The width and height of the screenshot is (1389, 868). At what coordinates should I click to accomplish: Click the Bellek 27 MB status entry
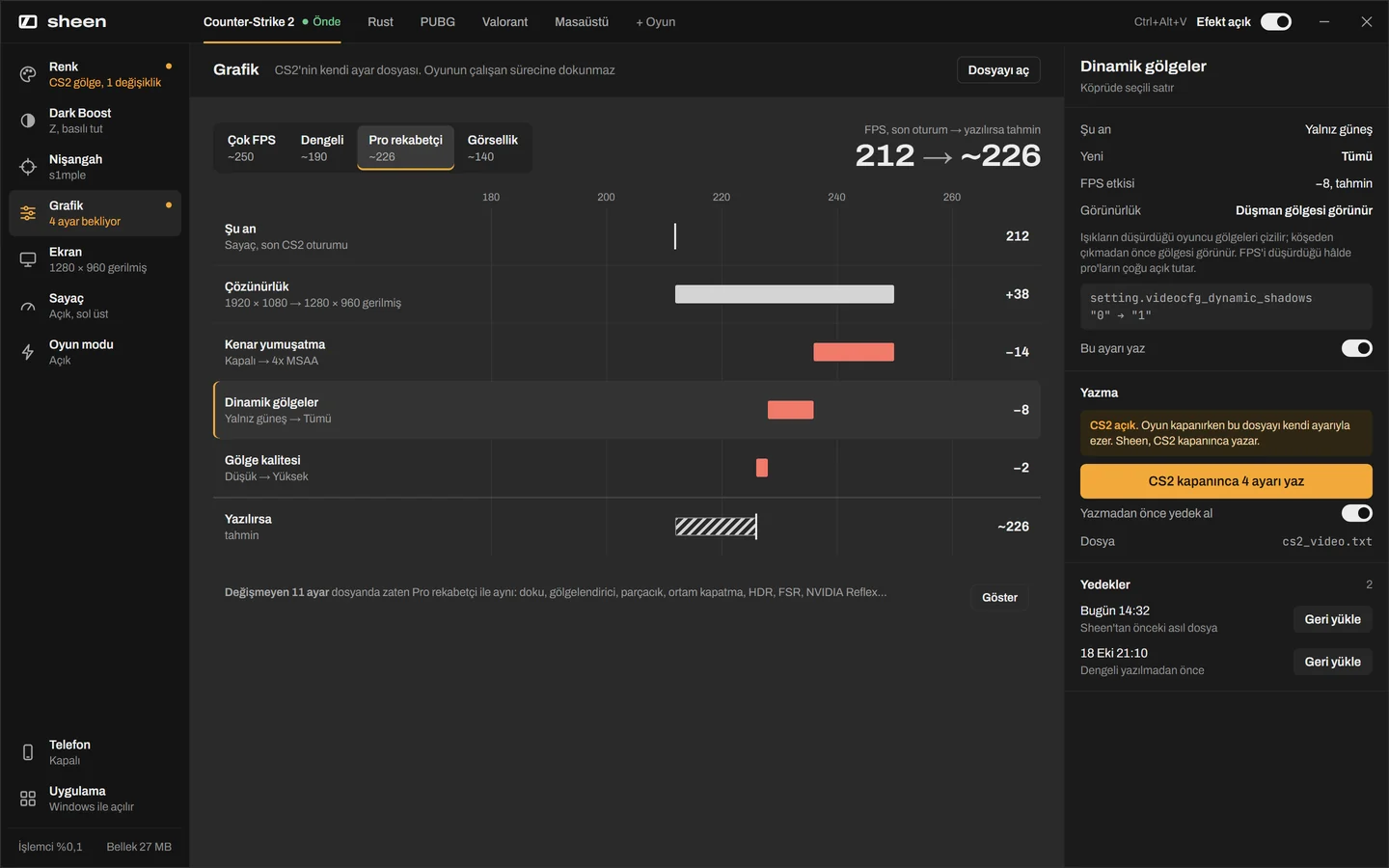(139, 847)
